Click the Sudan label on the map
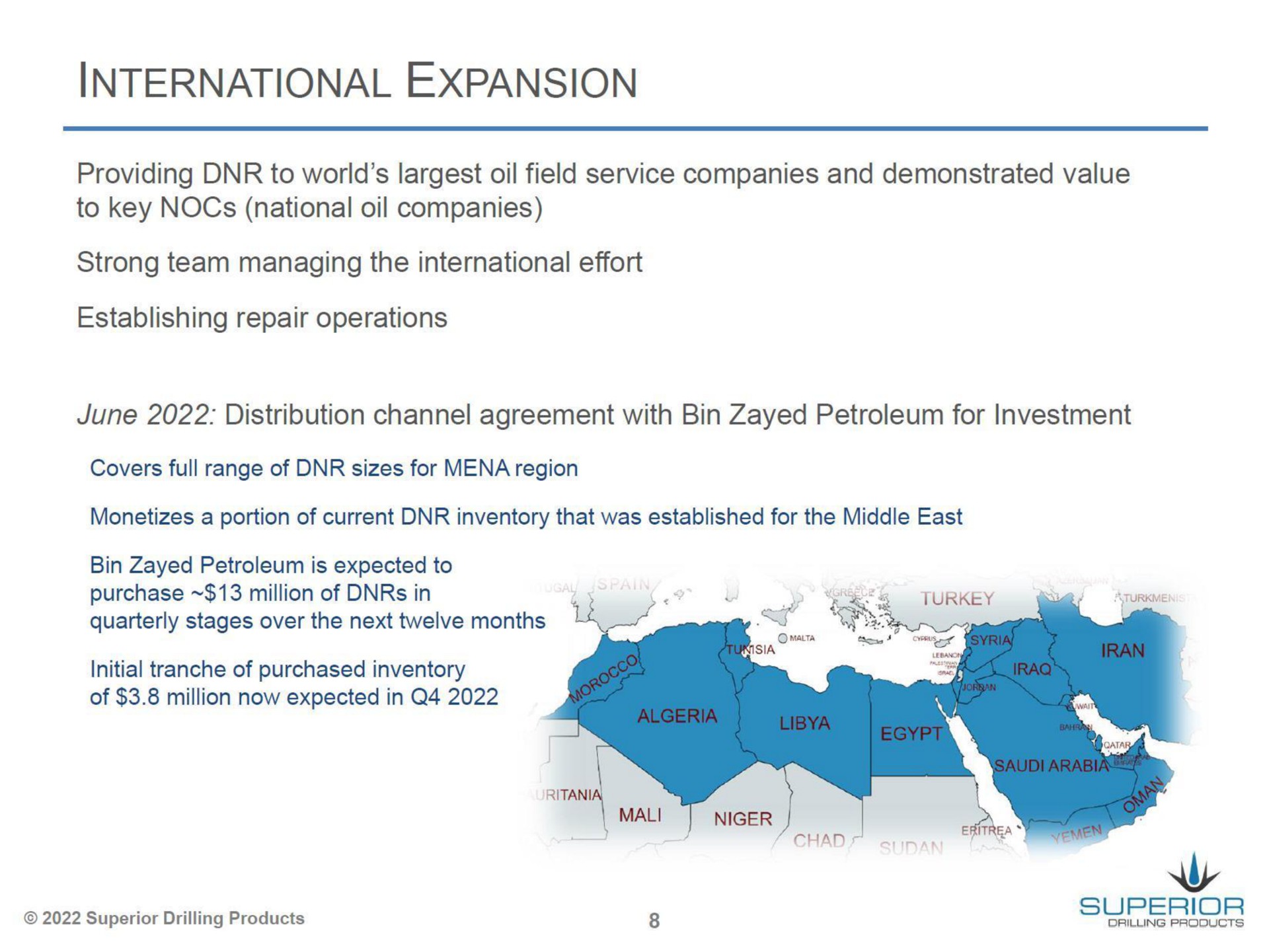Screen dimensions: 1269x952 click(x=911, y=848)
